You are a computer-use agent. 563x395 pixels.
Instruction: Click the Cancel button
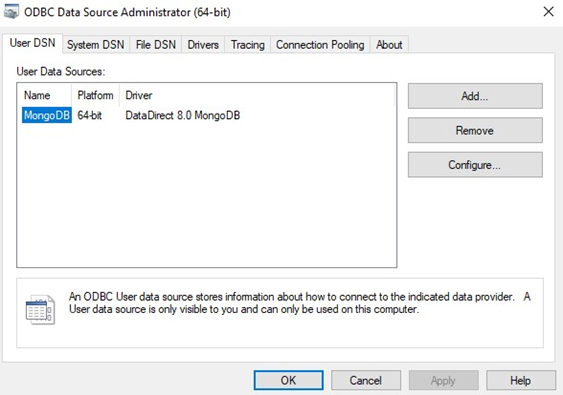[x=366, y=380]
